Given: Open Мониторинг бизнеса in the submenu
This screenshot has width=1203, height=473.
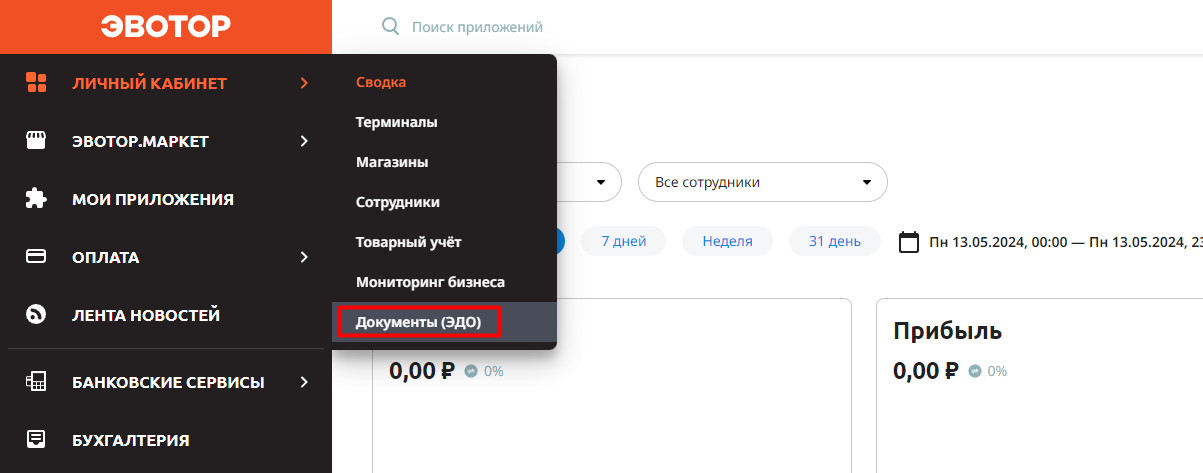Looking at the screenshot, I should (x=430, y=282).
